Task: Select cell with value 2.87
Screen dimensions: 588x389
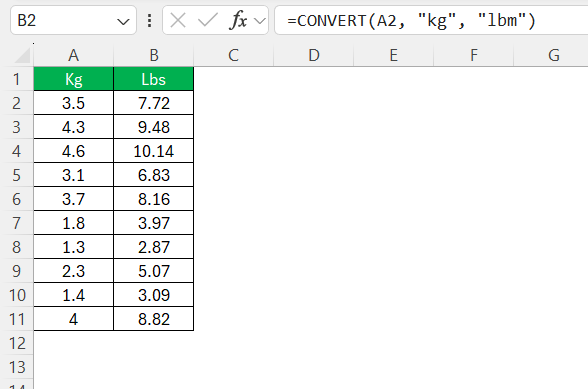Action: [x=154, y=247]
